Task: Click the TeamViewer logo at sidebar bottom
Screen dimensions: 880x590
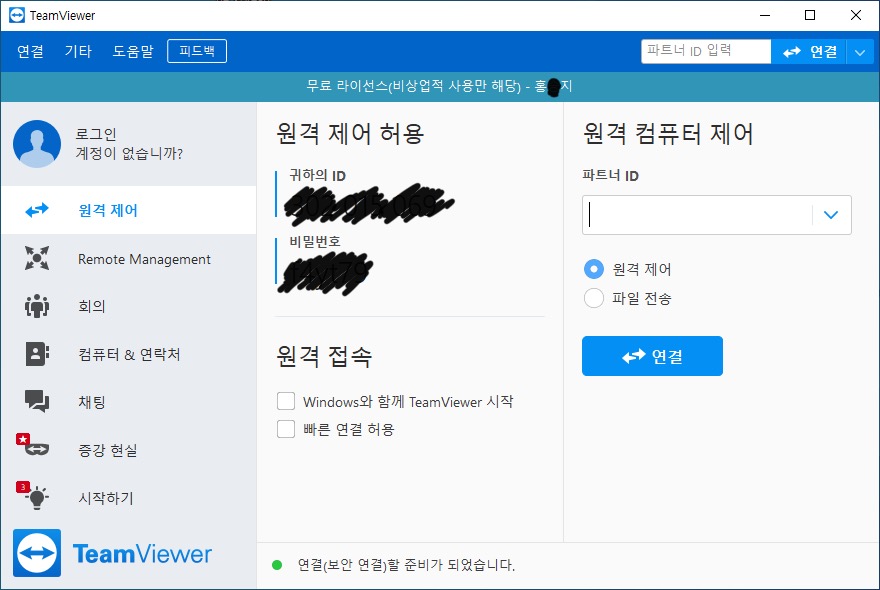Action: [112, 554]
